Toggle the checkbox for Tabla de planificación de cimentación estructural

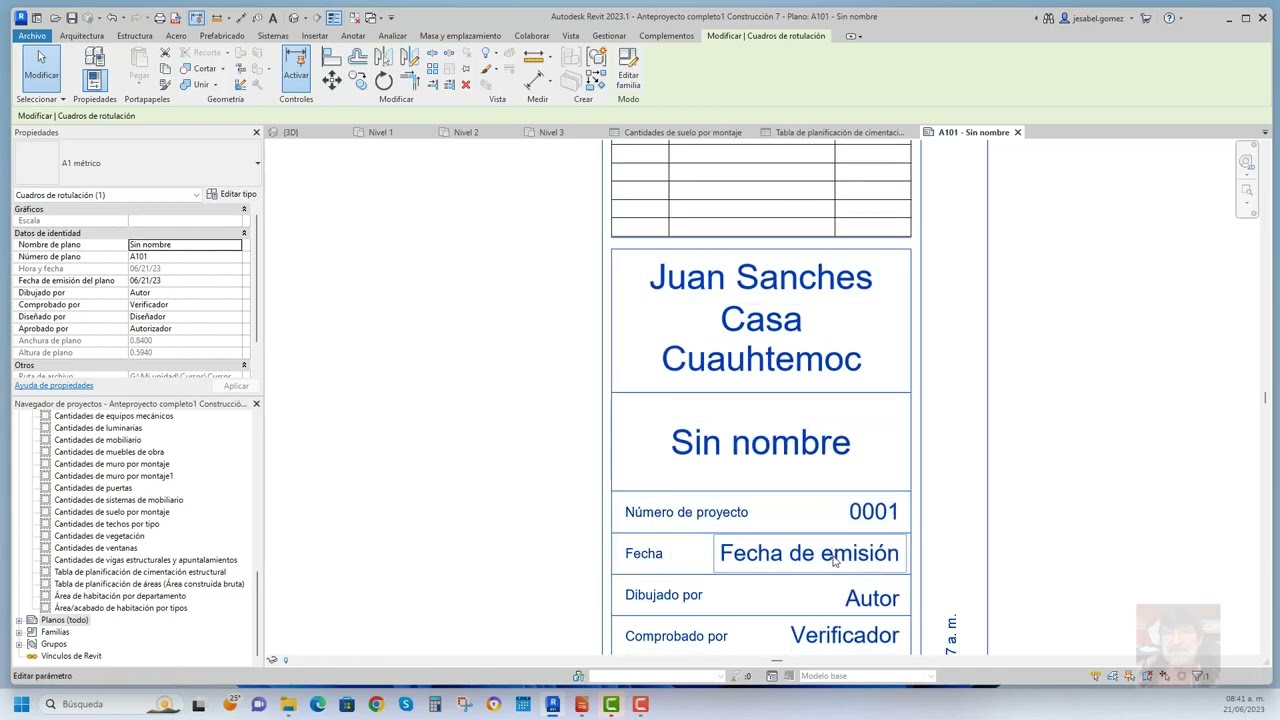[45, 572]
